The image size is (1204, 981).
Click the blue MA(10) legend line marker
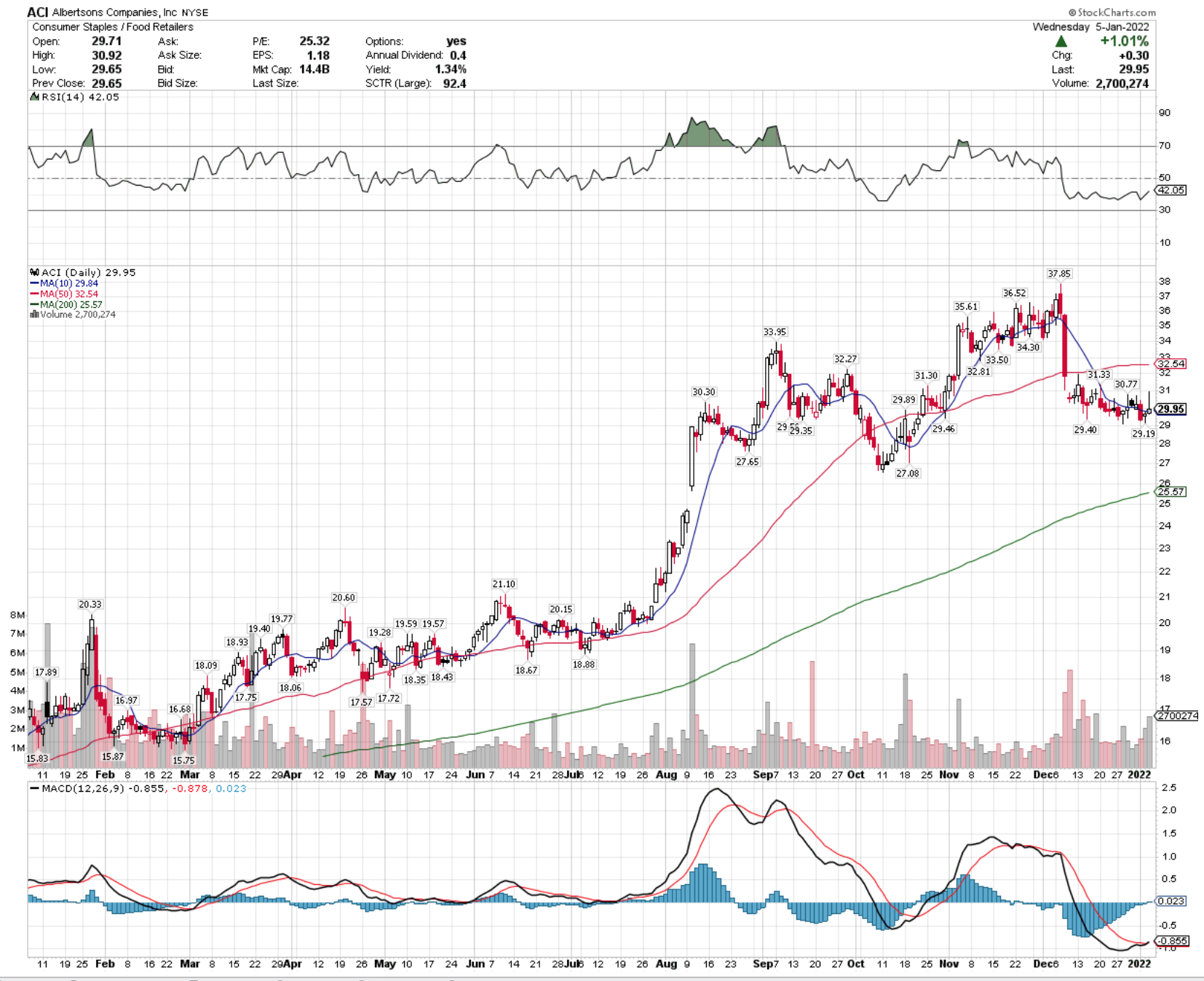pos(34,283)
